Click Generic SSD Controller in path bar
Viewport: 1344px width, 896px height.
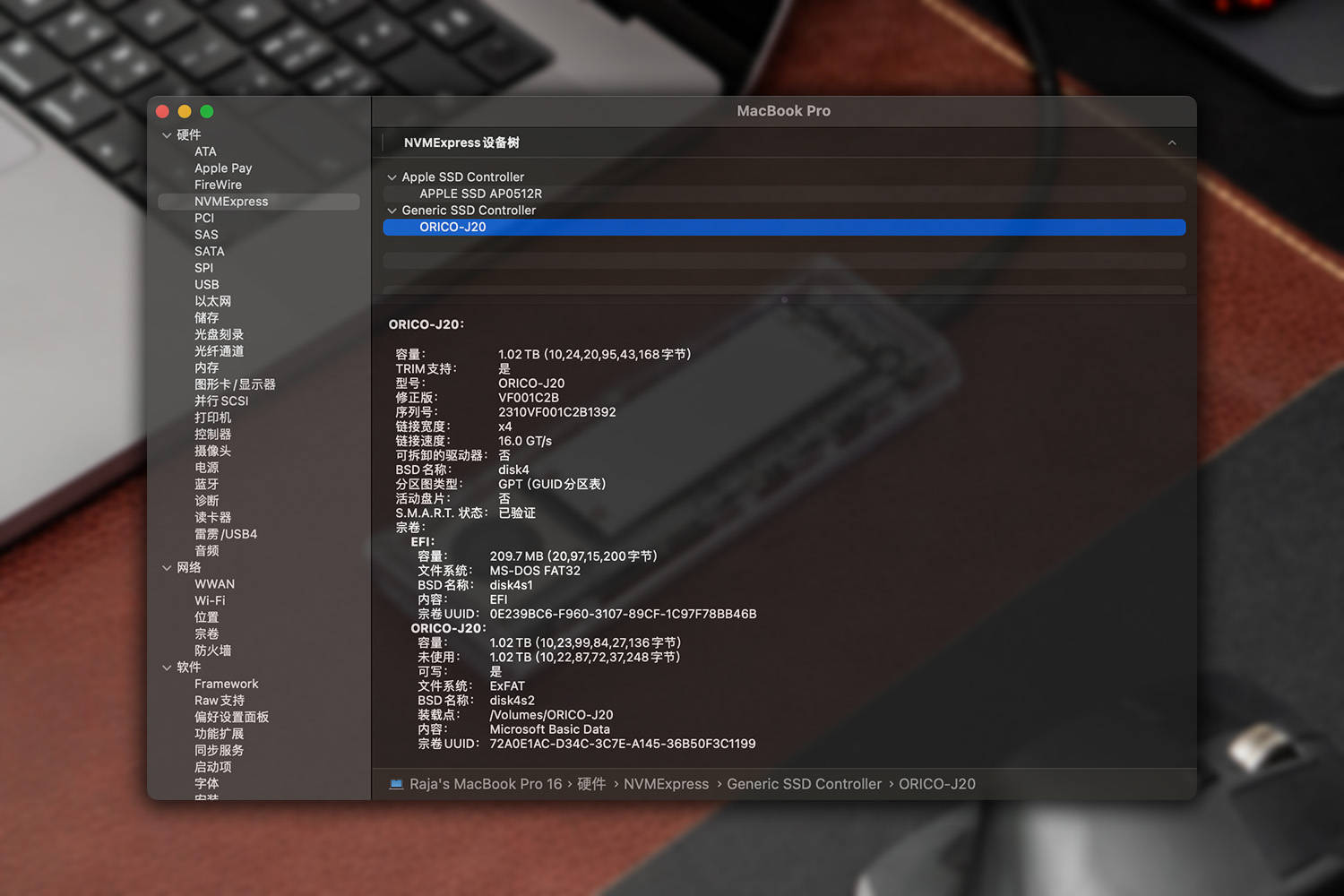(804, 784)
